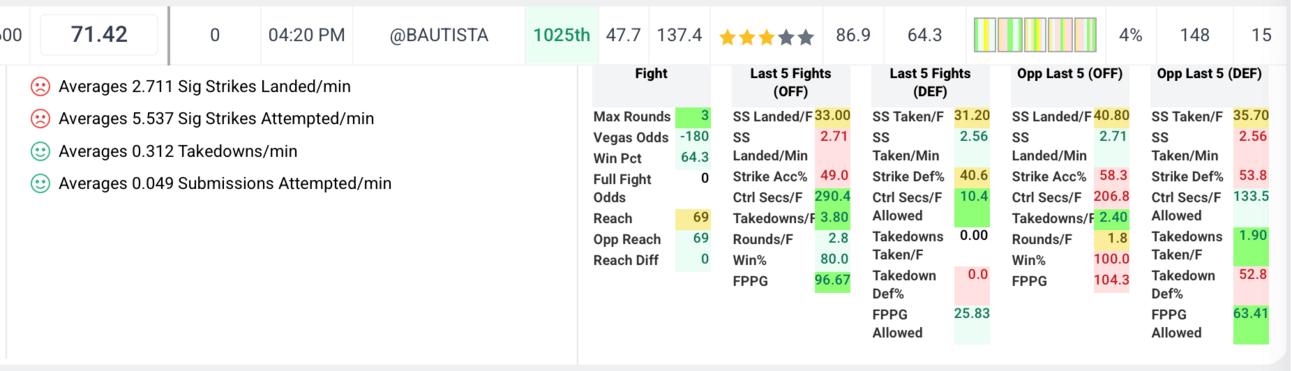Viewport: 1292px width, 371px height.
Task: Click the green smiley beside Takedowns/min
Action: (x=40, y=151)
